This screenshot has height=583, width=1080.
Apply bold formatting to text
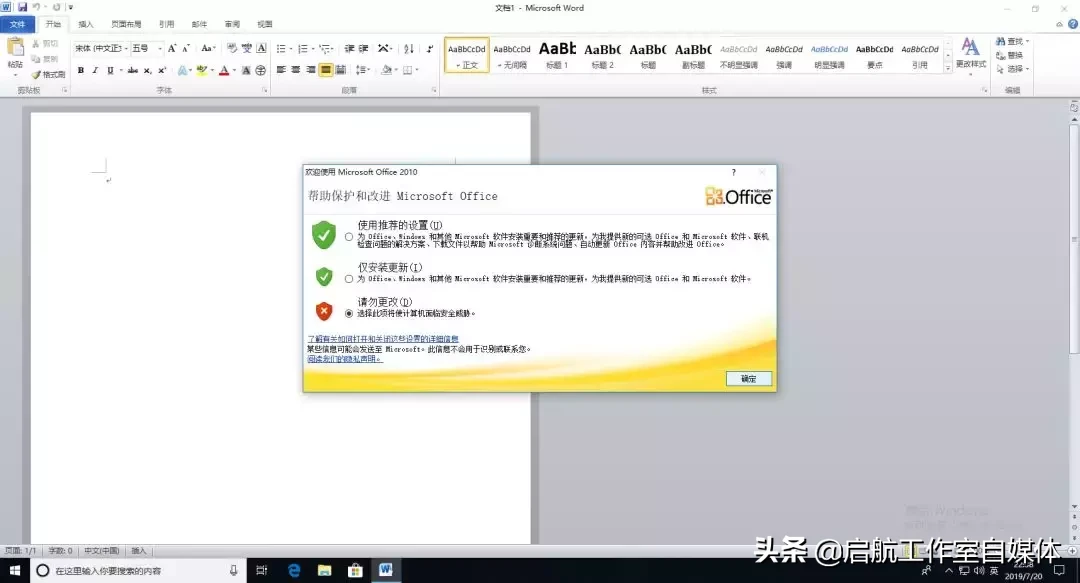pos(80,70)
